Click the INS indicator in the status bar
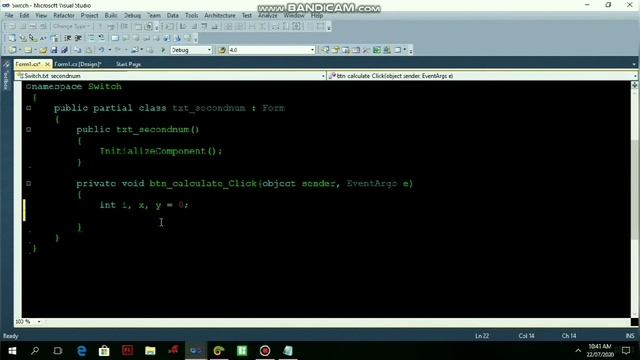The image size is (640, 360). pyautogui.click(x=630, y=336)
